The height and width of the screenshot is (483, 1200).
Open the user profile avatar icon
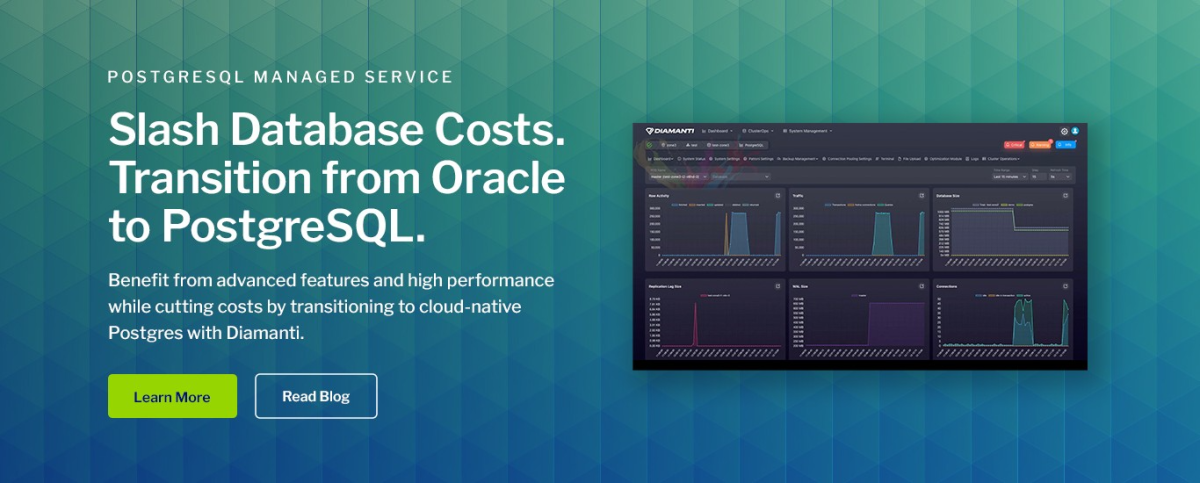1075,131
